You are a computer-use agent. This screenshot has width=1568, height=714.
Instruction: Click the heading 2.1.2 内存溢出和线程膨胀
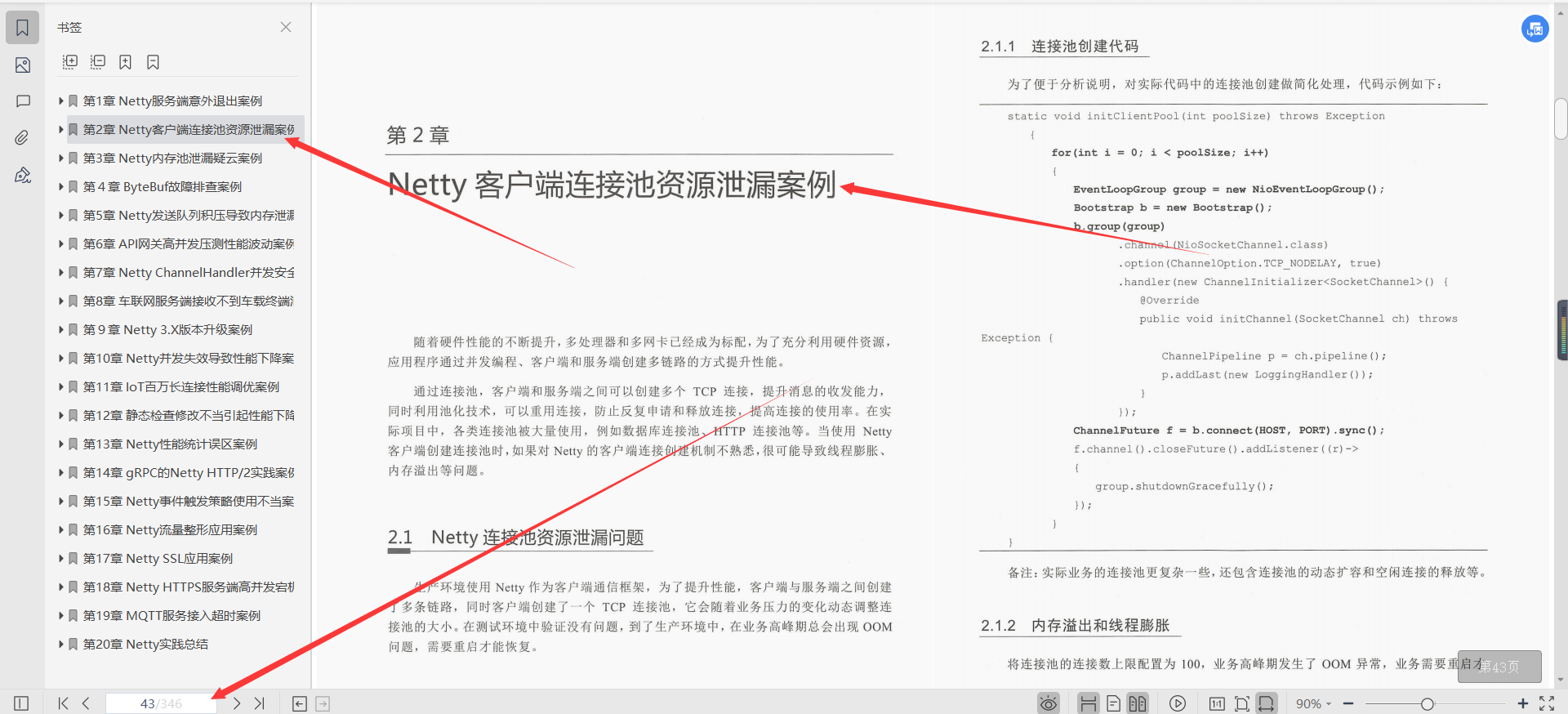pyautogui.click(x=1076, y=626)
